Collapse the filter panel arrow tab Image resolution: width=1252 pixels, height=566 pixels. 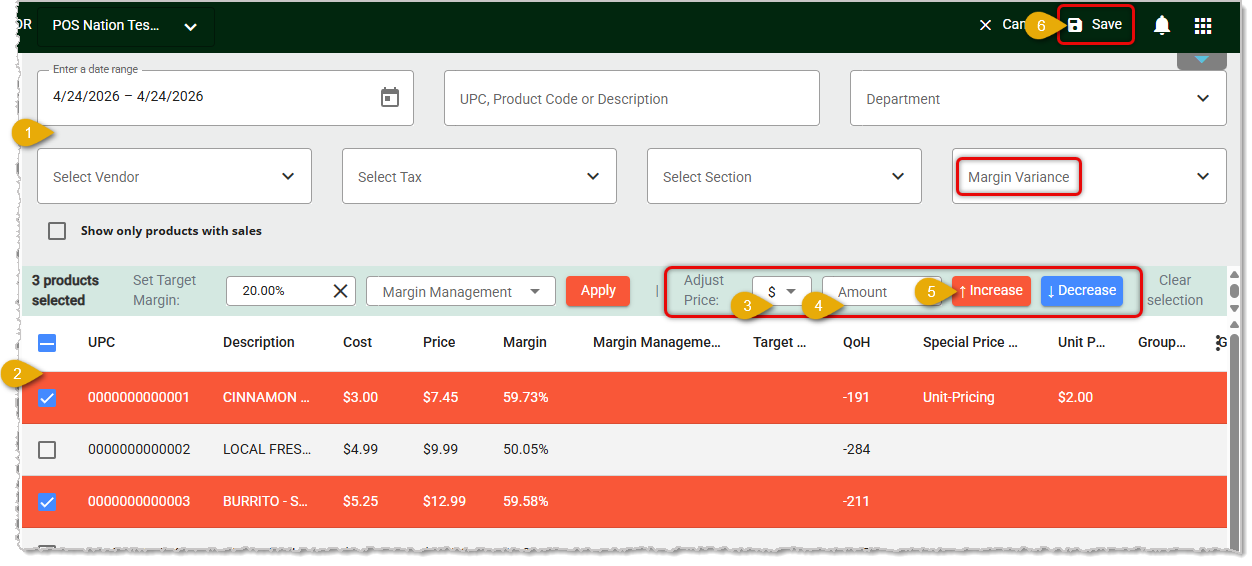1202,60
